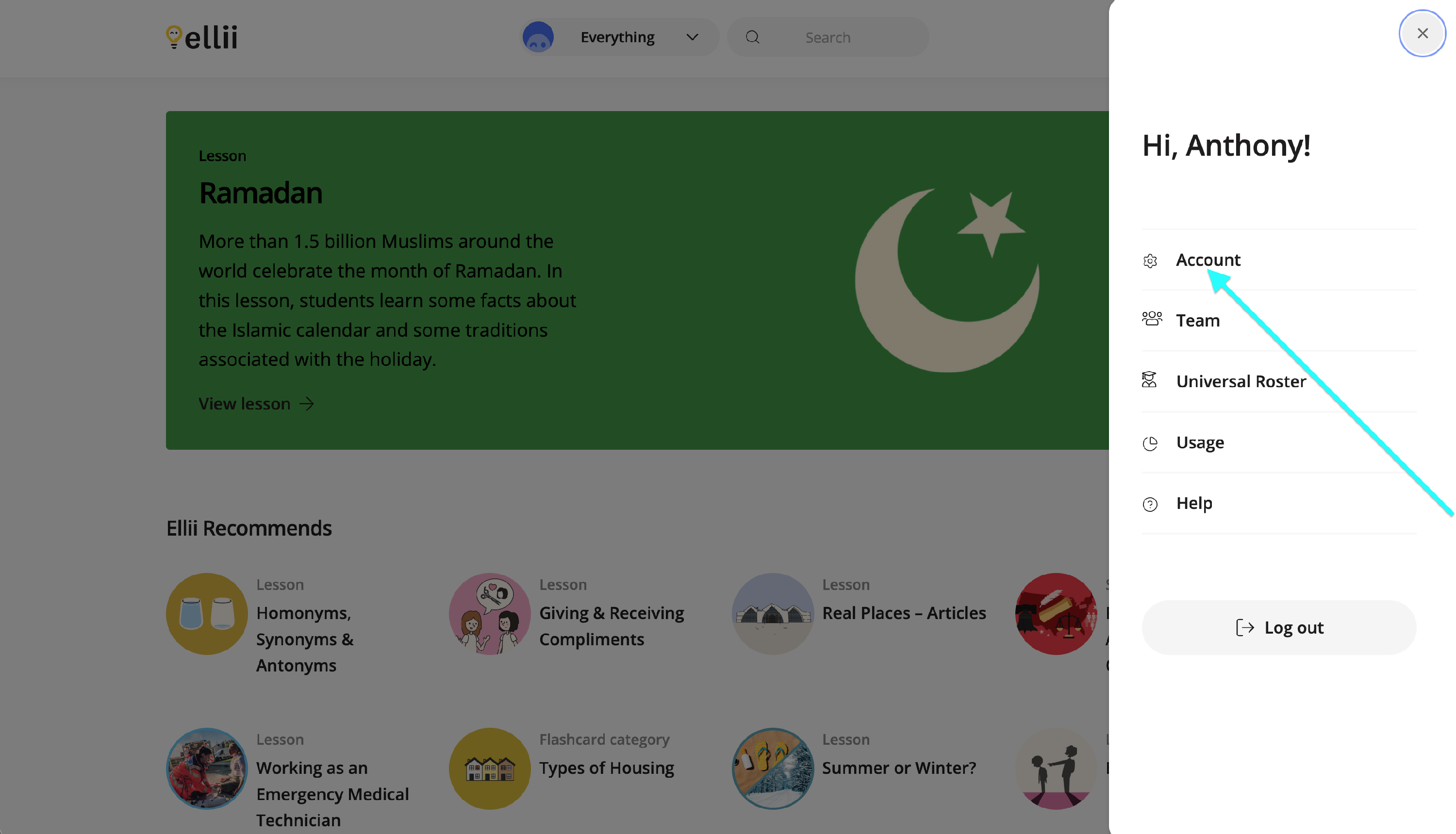1456x834 pixels.
Task: Click the search magnifier icon
Action: (752, 37)
